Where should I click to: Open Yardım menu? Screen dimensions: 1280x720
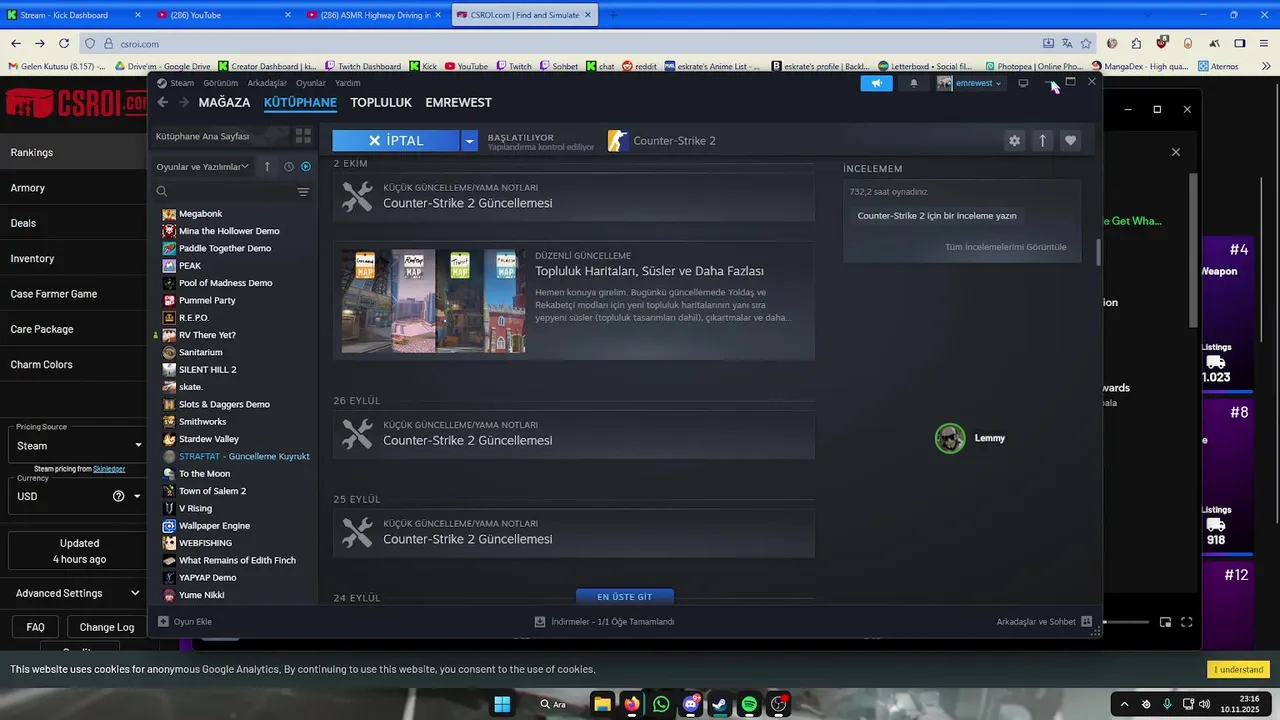pos(348,83)
